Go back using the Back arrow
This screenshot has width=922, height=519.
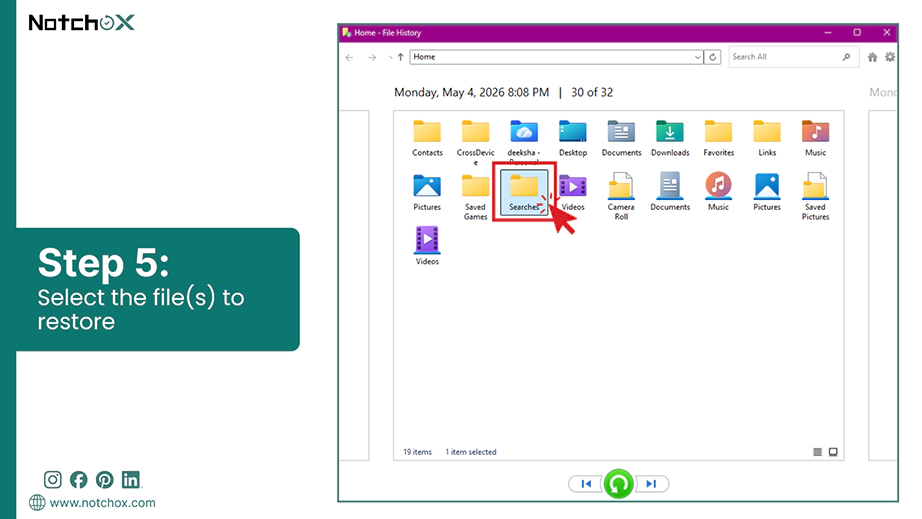pyautogui.click(x=350, y=57)
